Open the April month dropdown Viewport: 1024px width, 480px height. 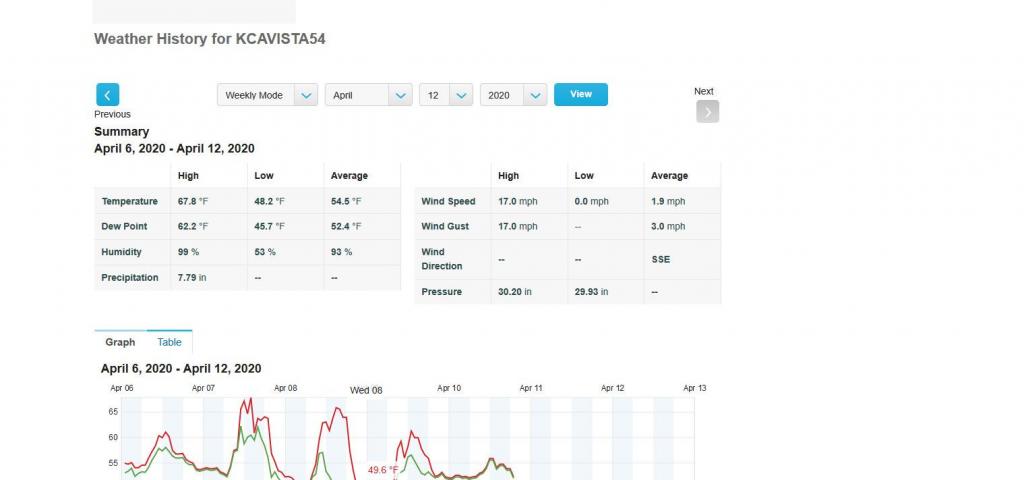(x=368, y=95)
